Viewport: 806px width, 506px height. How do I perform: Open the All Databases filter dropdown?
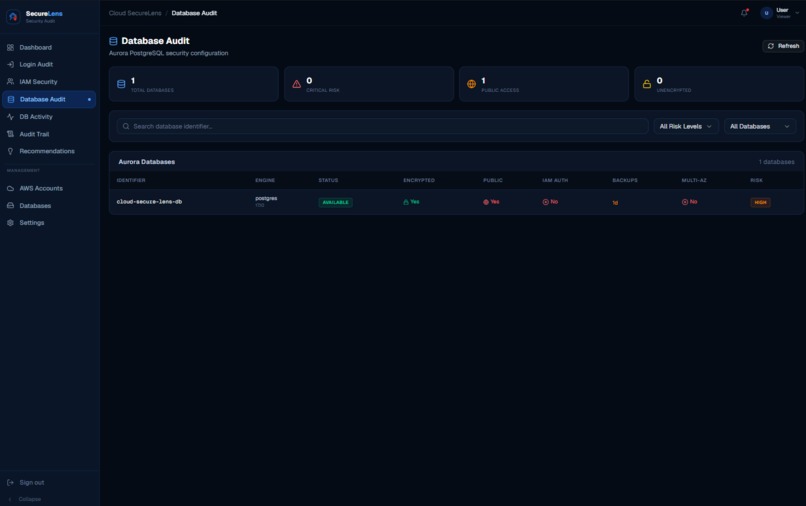pyautogui.click(x=760, y=126)
